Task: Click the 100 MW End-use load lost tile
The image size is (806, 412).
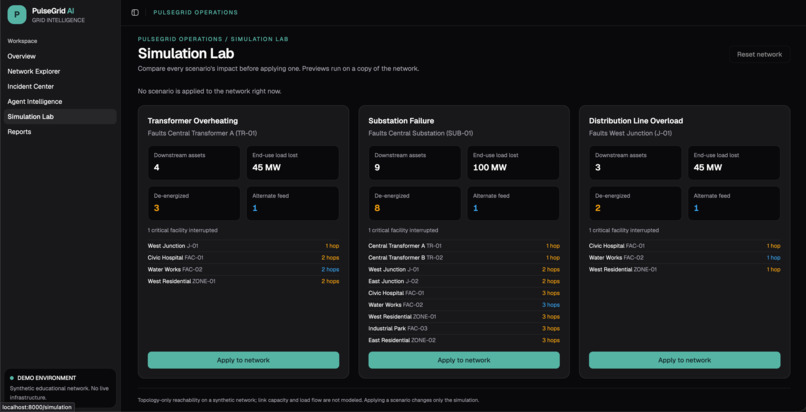Action: click(x=513, y=162)
